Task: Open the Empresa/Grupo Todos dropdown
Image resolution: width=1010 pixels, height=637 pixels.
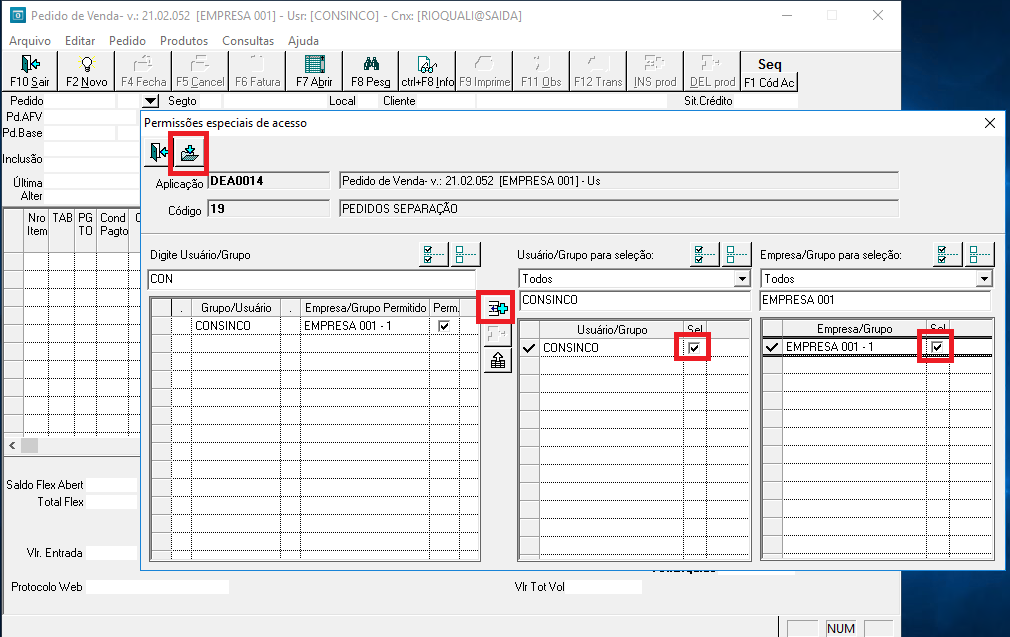Action: click(984, 279)
